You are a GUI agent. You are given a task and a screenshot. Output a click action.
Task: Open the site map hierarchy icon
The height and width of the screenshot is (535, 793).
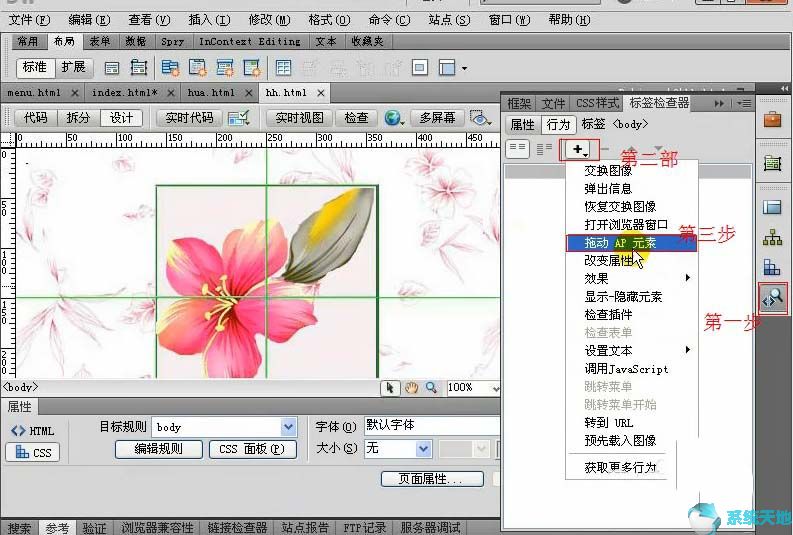[x=772, y=237]
